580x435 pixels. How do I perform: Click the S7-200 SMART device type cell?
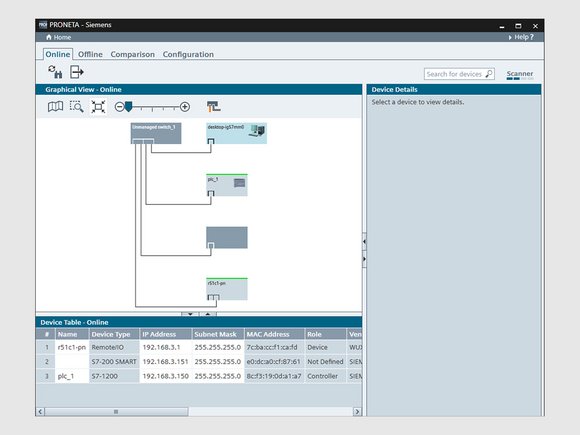point(114,362)
